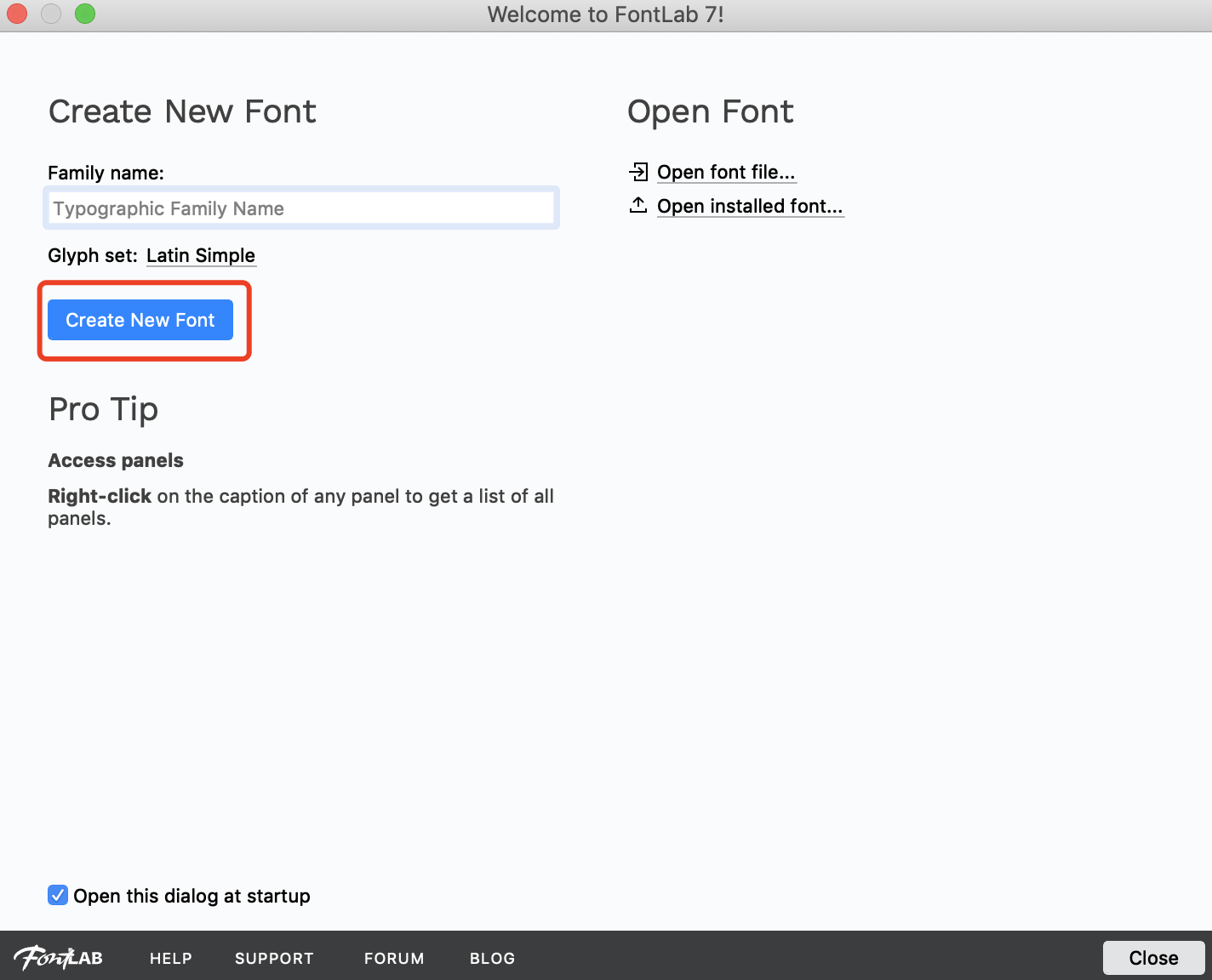1212x980 pixels.
Task: Click the Family name: label
Action: (106, 174)
